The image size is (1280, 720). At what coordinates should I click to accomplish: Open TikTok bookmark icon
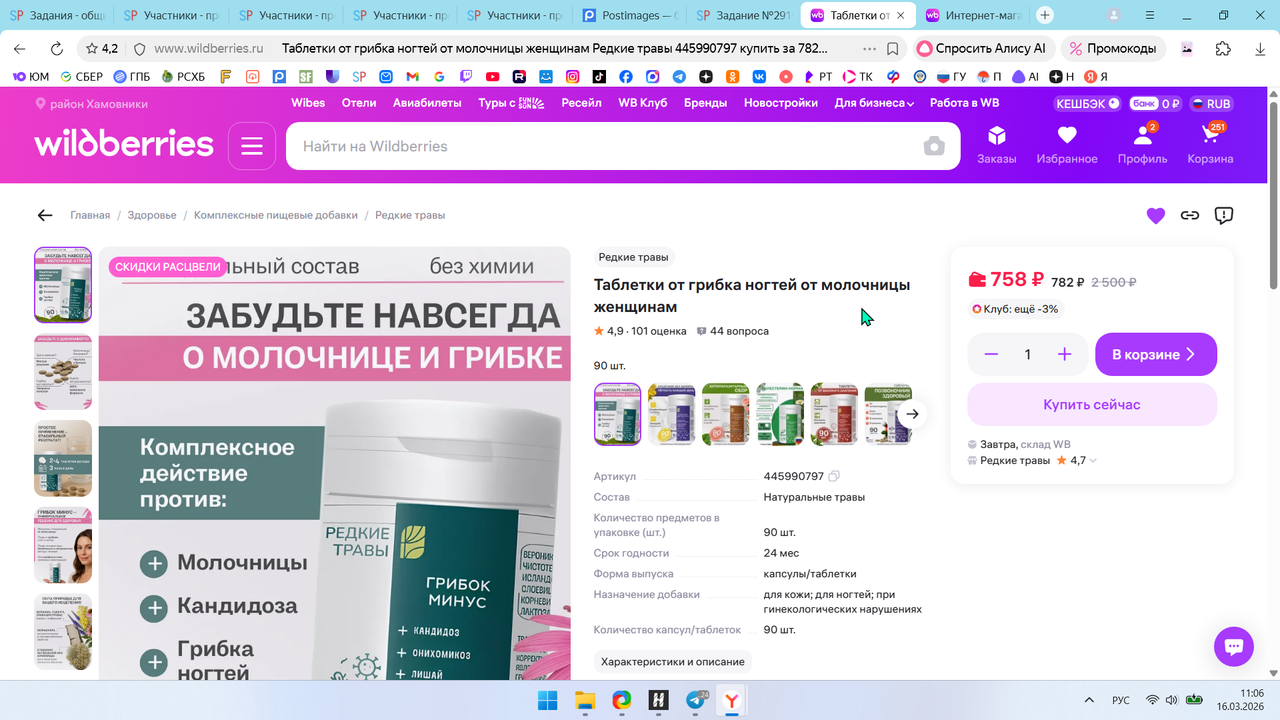[599, 76]
